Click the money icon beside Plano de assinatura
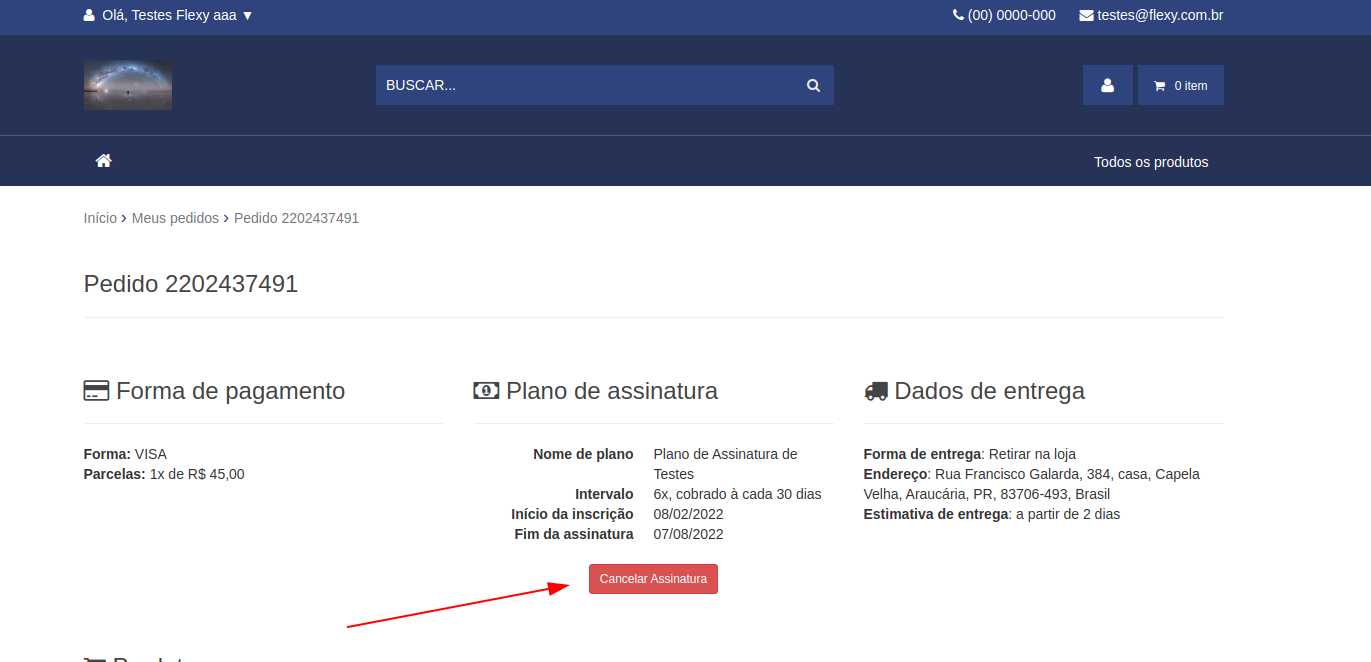The image size is (1371, 662). tap(486, 391)
